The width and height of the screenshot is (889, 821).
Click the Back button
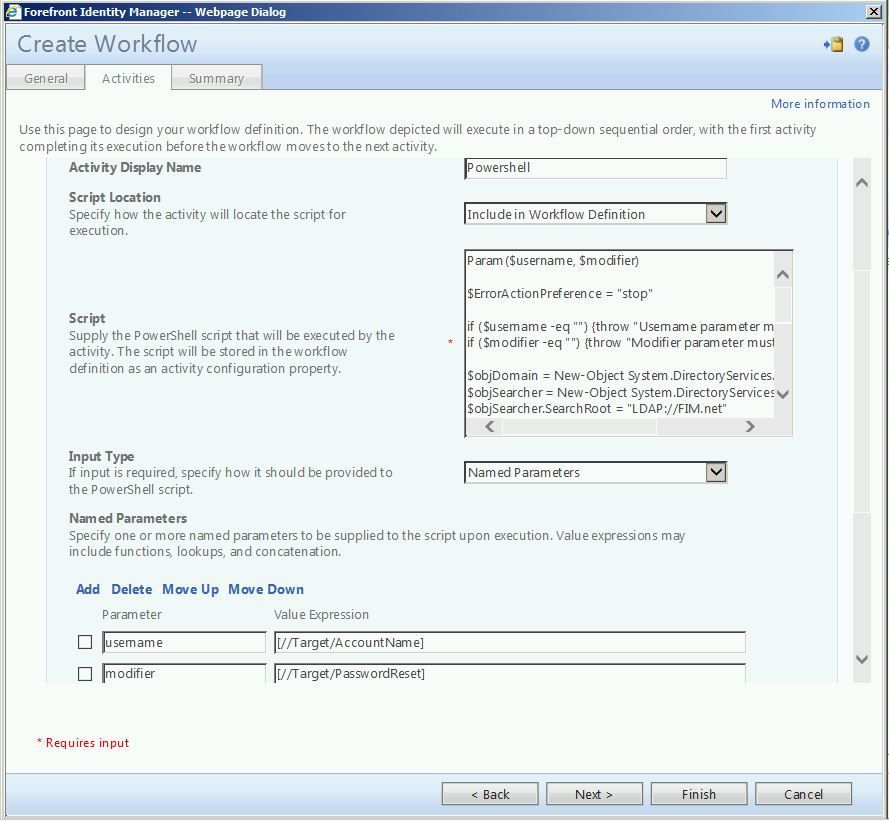(x=490, y=794)
